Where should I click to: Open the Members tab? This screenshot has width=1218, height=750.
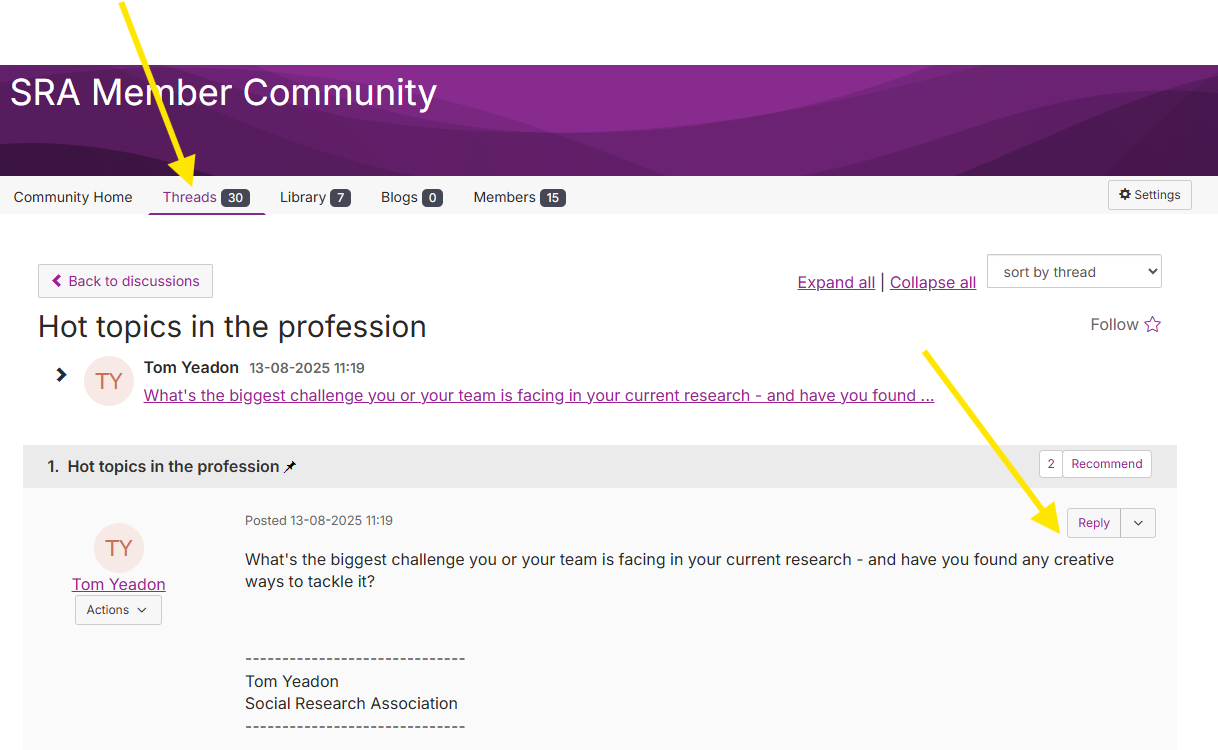tap(519, 197)
